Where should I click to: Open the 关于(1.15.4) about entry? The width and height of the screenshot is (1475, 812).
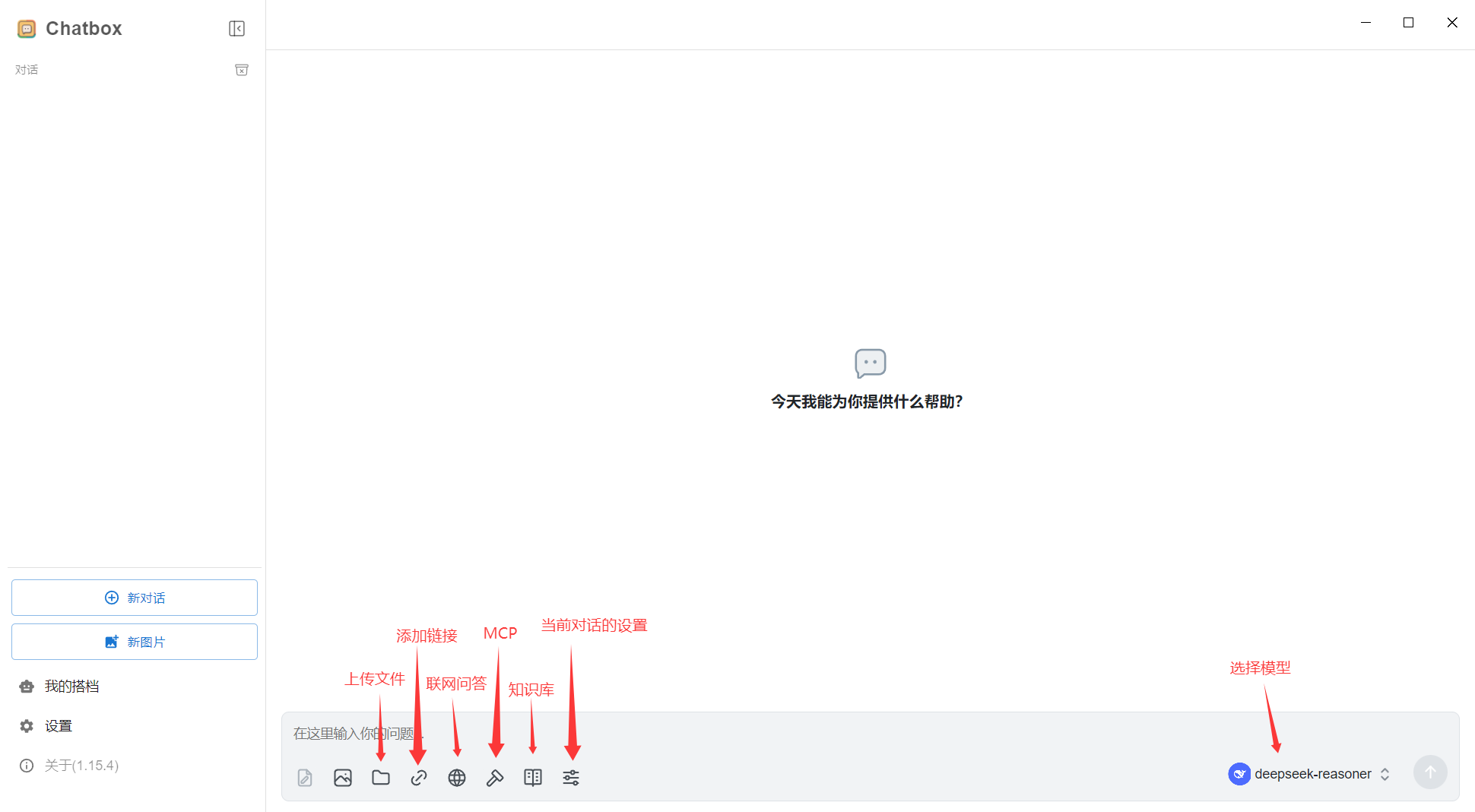point(81,766)
